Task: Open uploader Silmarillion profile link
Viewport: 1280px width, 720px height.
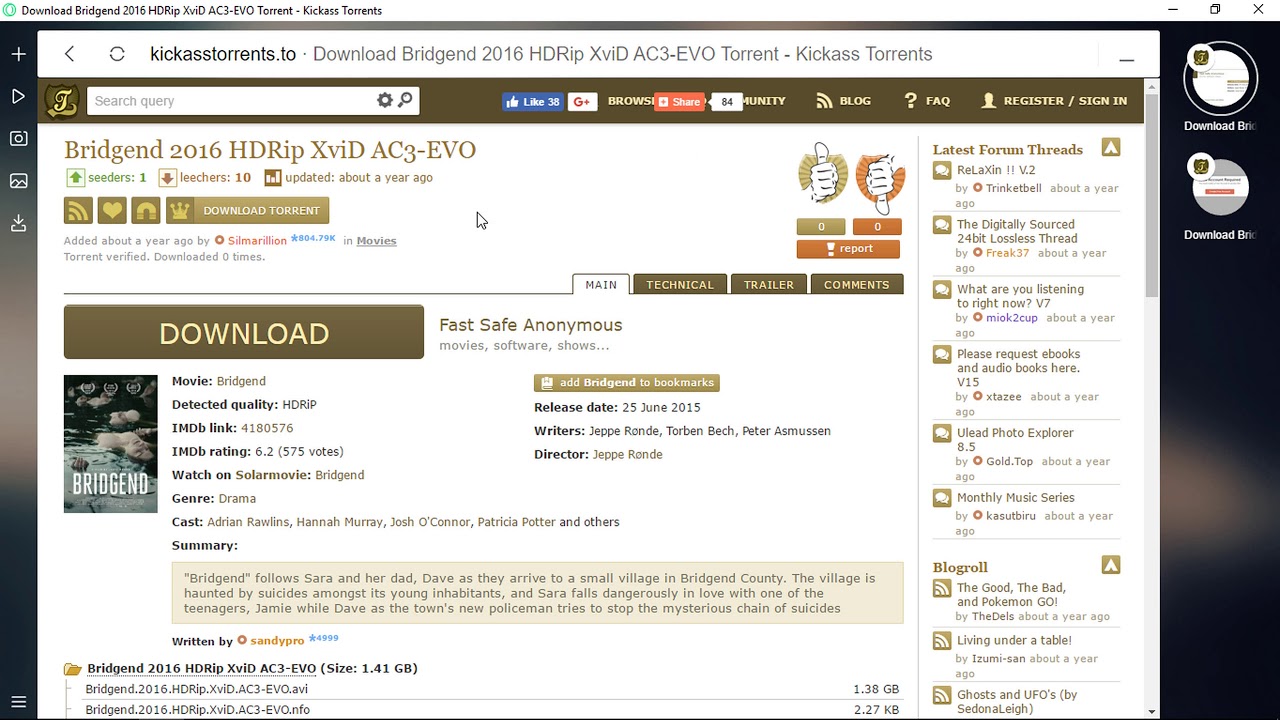Action: pos(257,241)
